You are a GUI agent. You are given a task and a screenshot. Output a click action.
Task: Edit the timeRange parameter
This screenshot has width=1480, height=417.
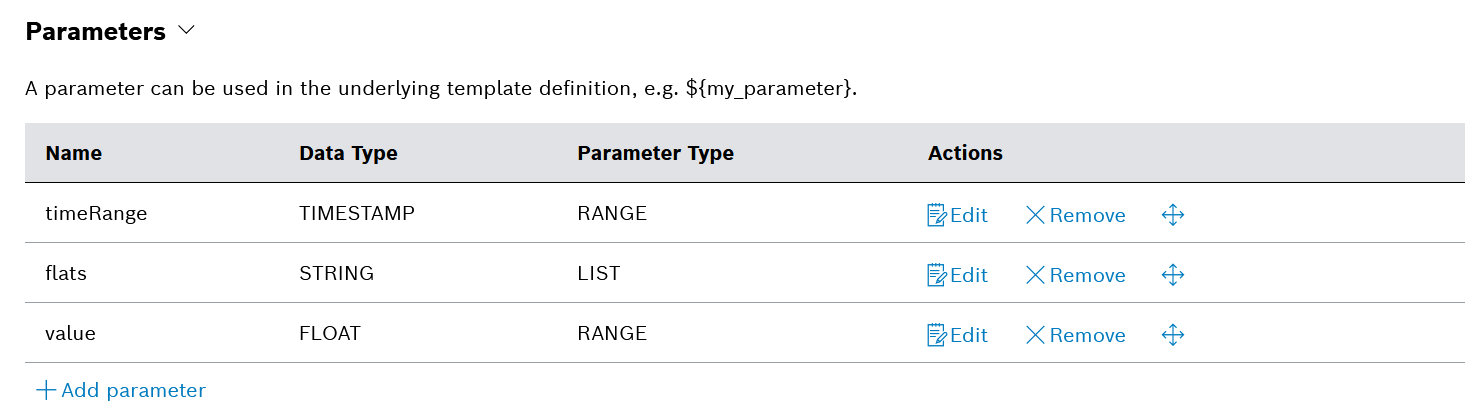click(957, 215)
